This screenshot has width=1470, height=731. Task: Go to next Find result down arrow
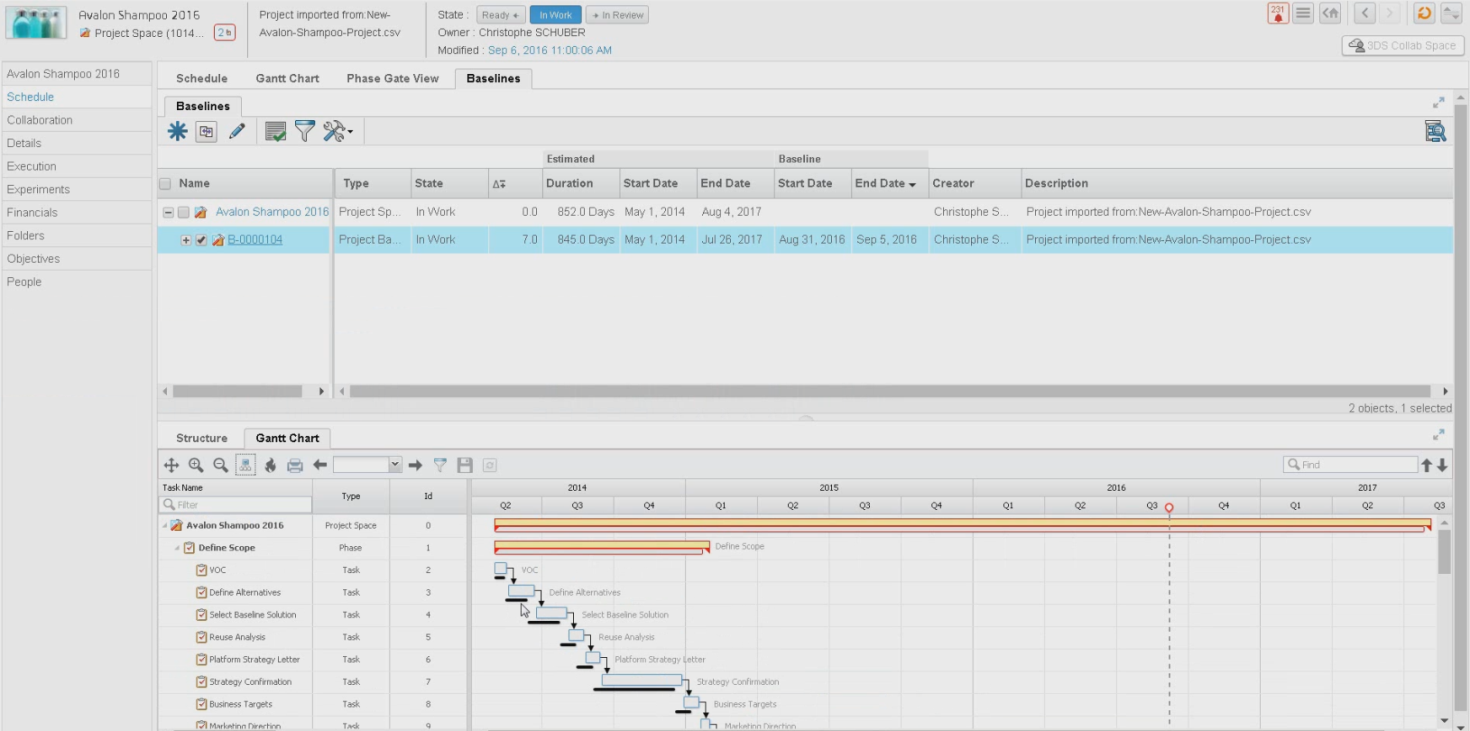[x=1442, y=465]
